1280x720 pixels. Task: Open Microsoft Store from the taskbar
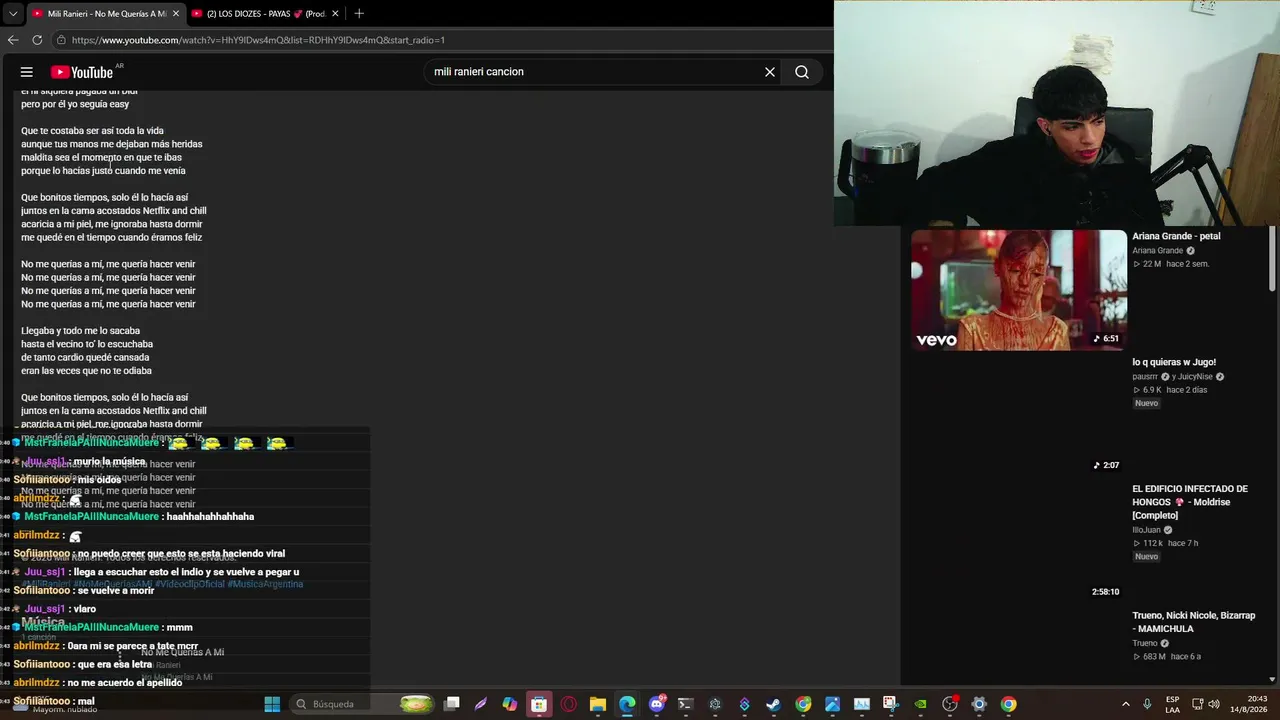pyautogui.click(x=539, y=704)
